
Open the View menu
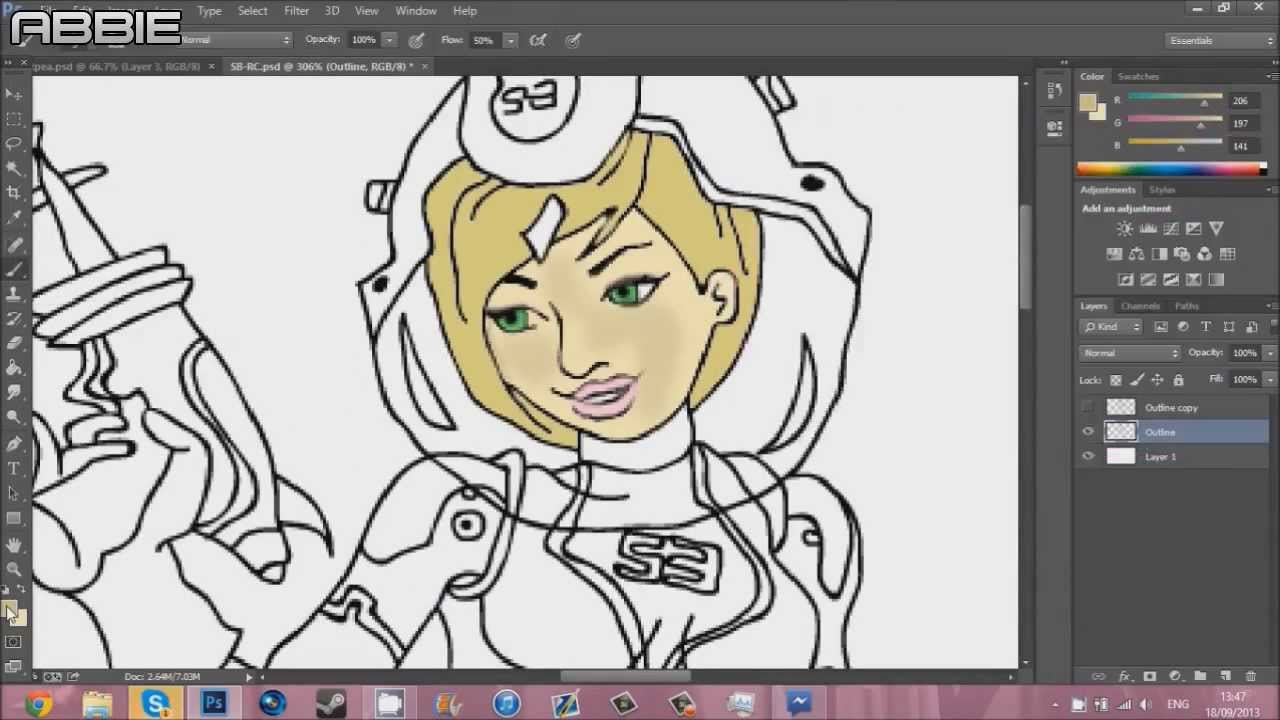pos(367,11)
